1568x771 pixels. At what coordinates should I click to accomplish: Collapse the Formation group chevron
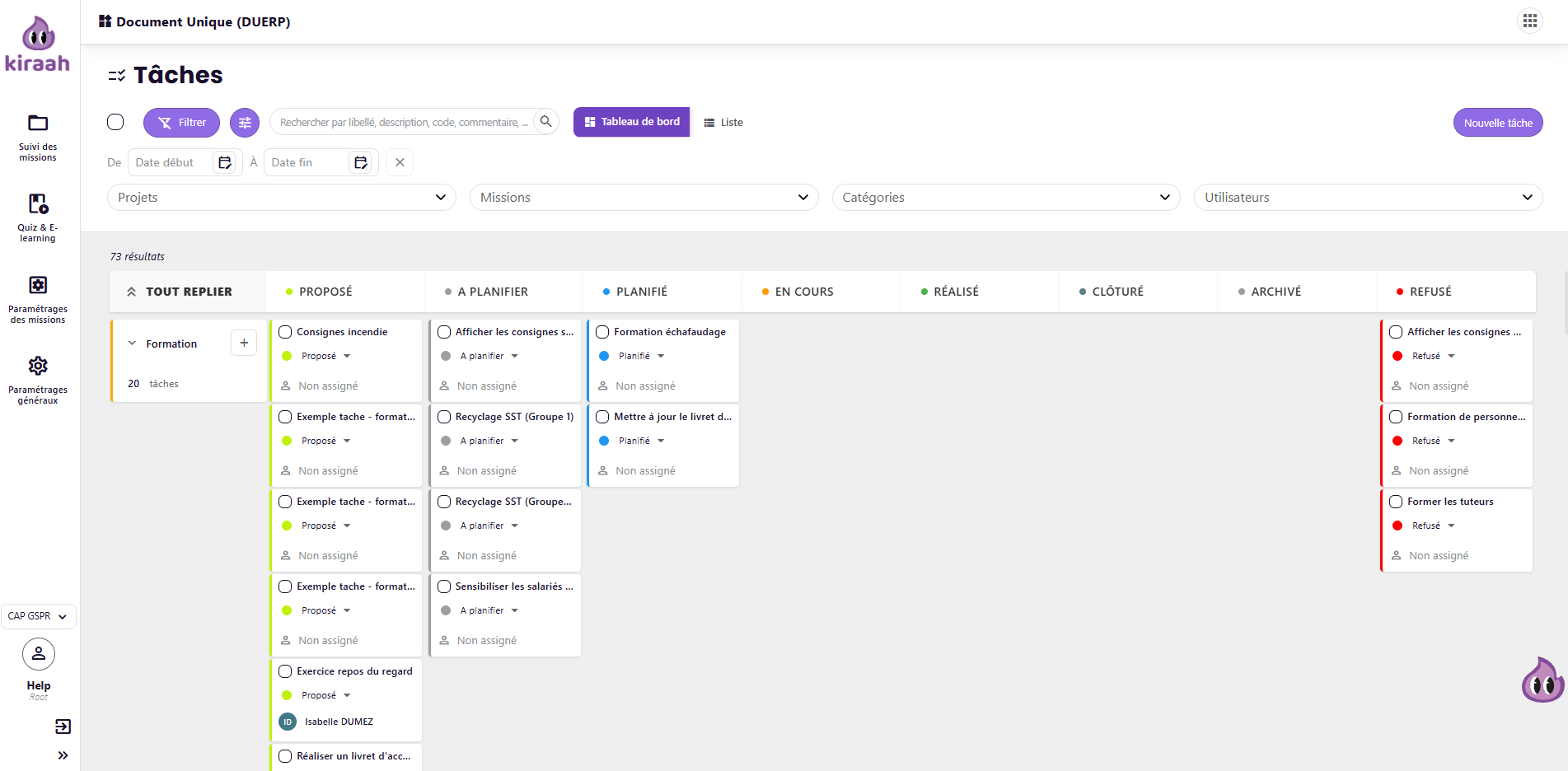pos(132,343)
